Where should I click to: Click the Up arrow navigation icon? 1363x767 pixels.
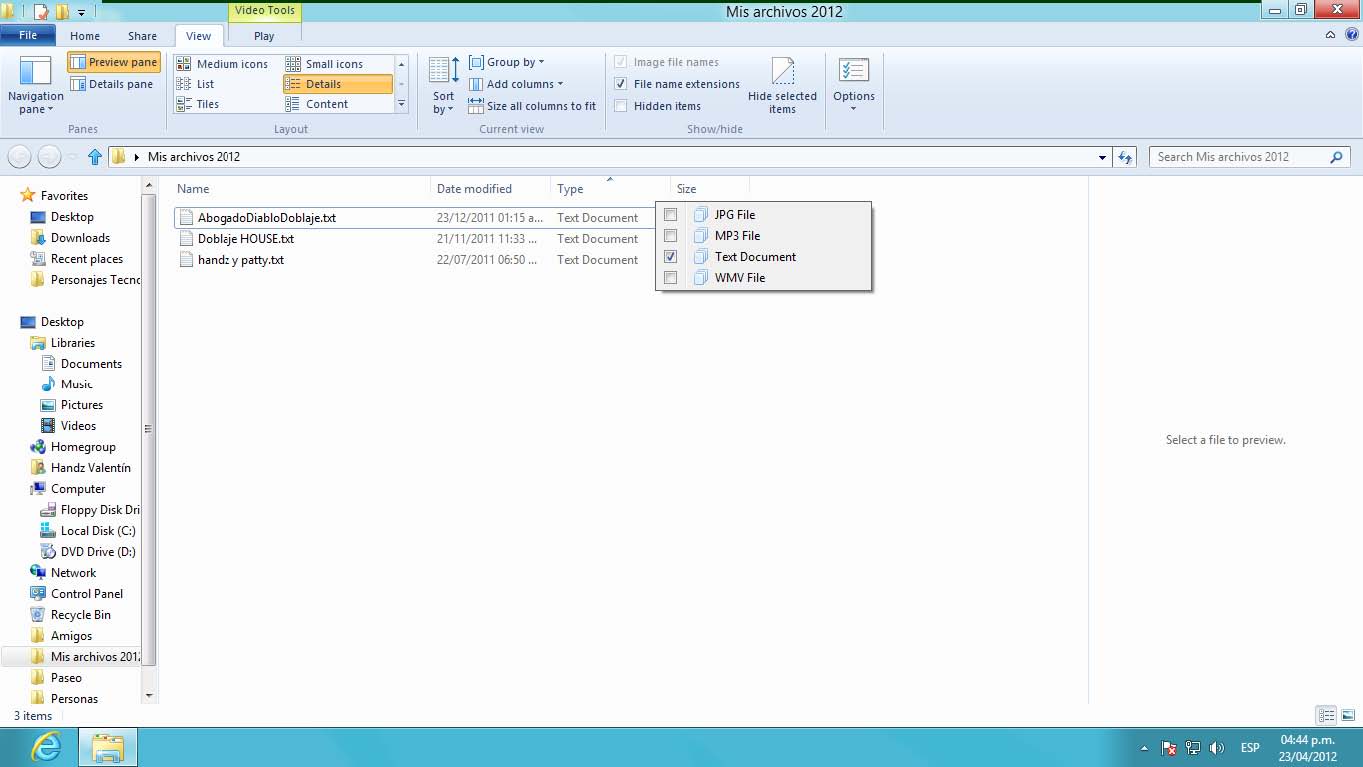click(95, 157)
